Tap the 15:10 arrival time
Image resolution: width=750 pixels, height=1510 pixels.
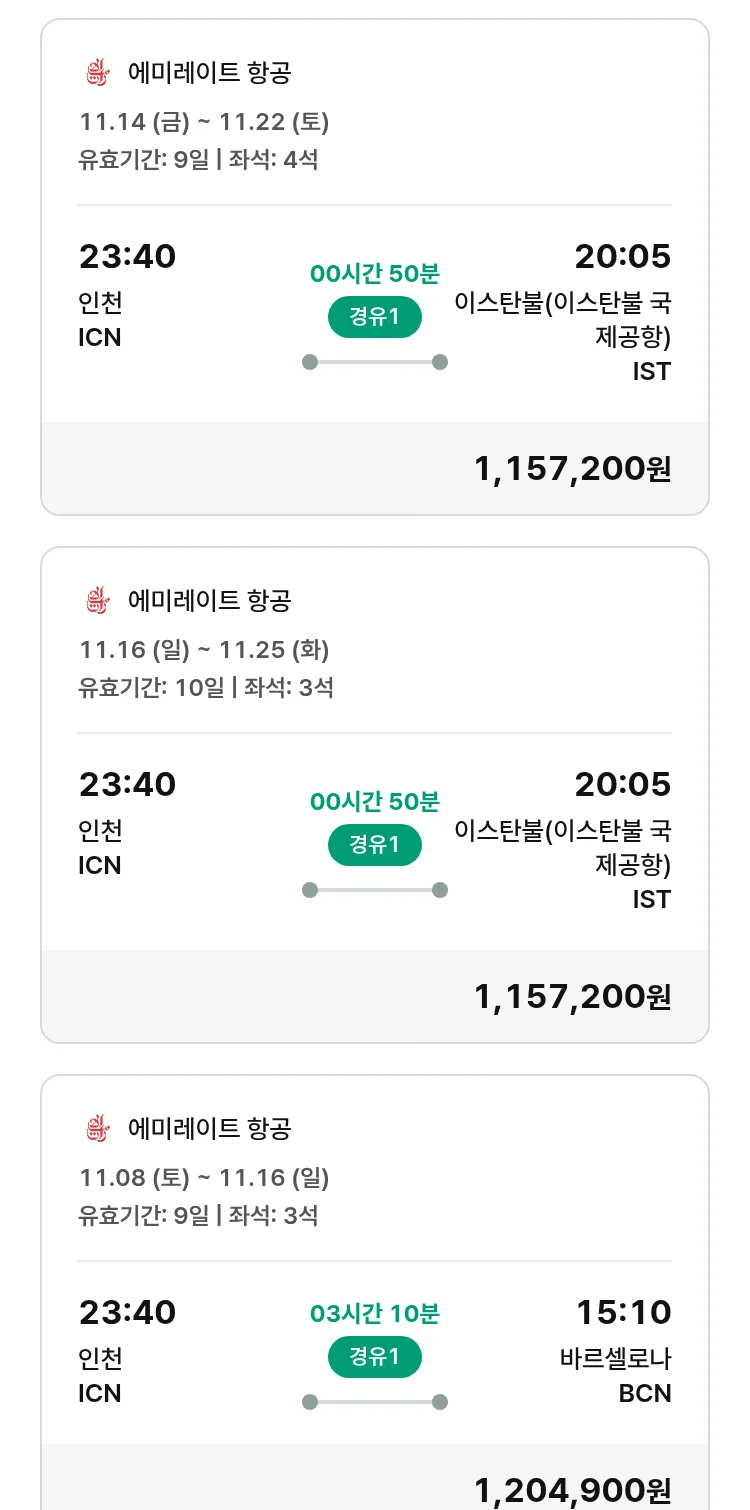click(x=623, y=1312)
